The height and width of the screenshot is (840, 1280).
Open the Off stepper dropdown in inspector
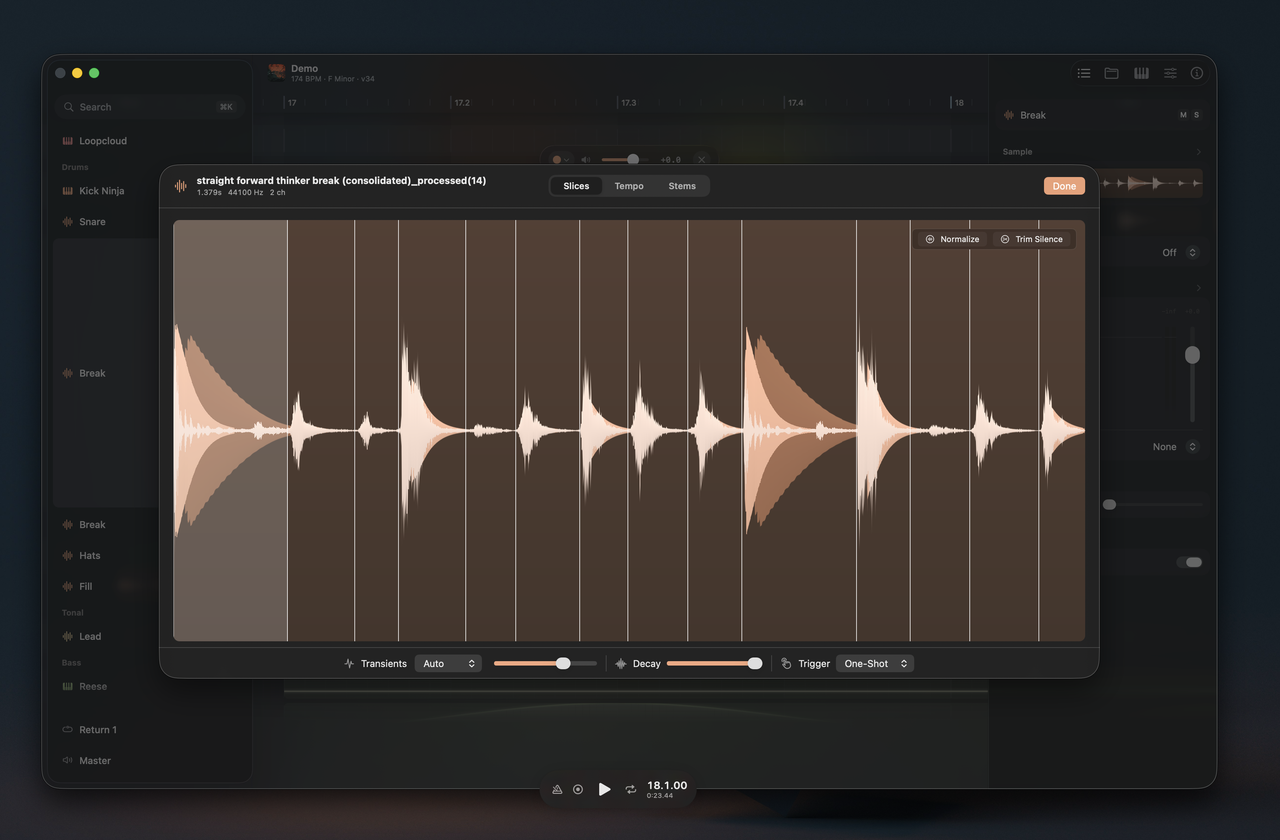[1192, 253]
